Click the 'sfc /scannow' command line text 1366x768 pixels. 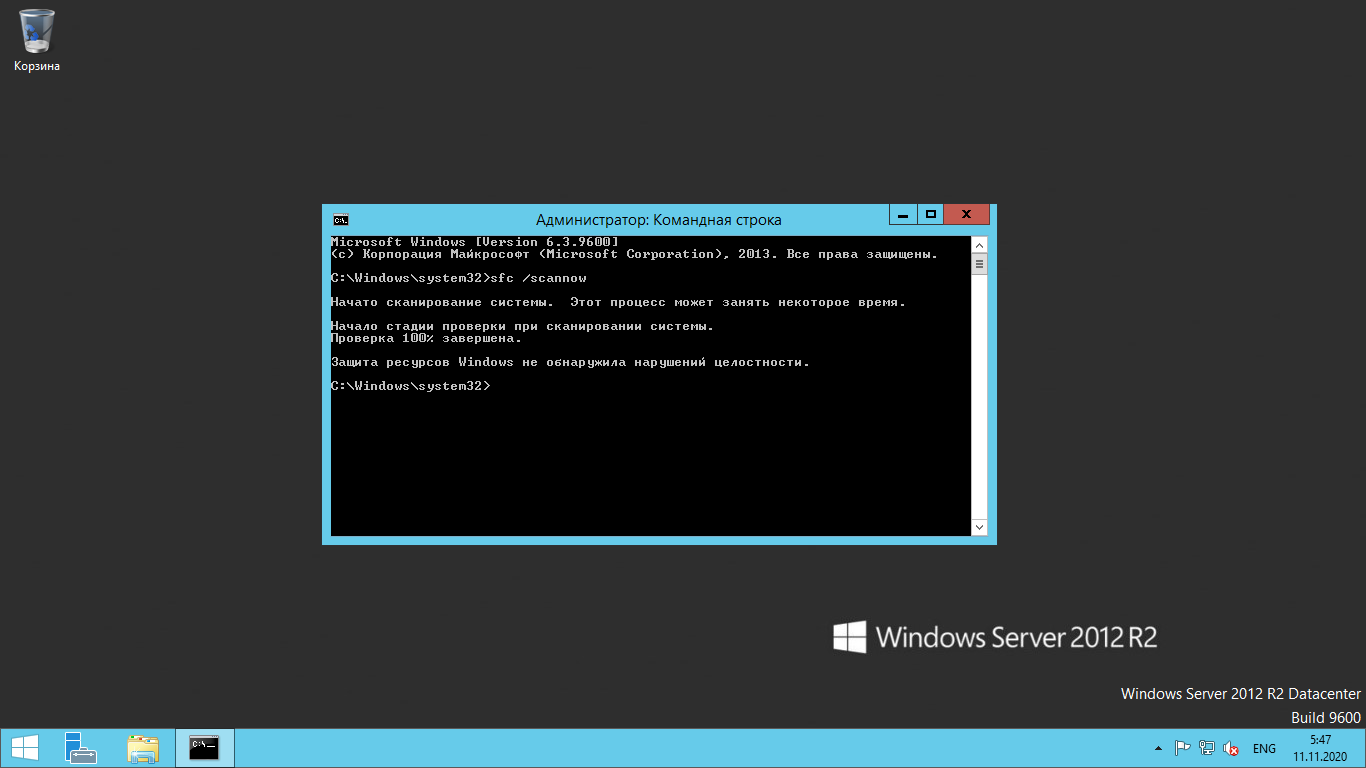(539, 278)
